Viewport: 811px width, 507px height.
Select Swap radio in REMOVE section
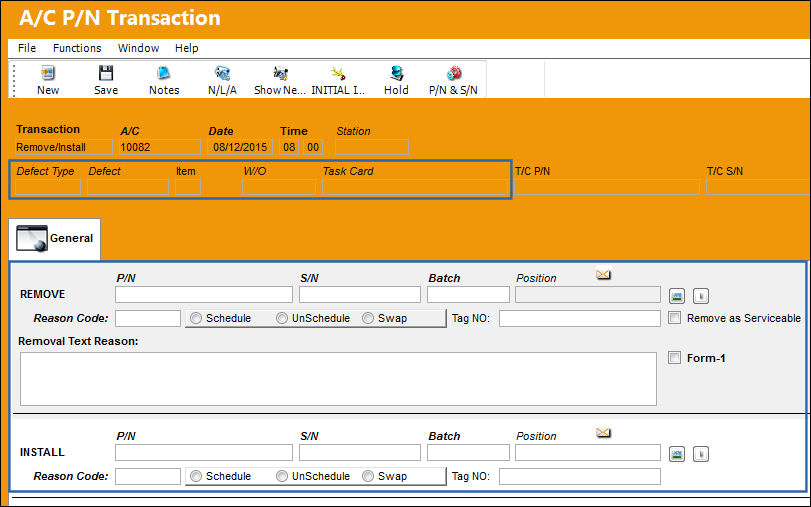point(368,318)
